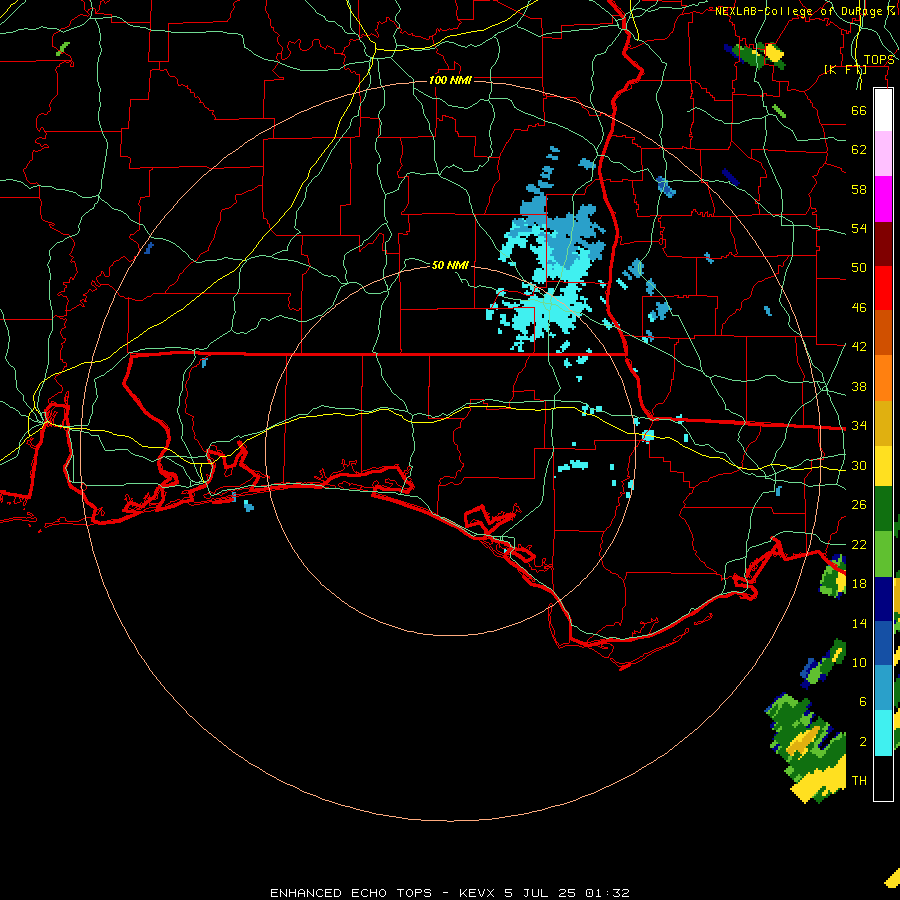
Task: Click the '18' legend value
Action: coord(859,584)
